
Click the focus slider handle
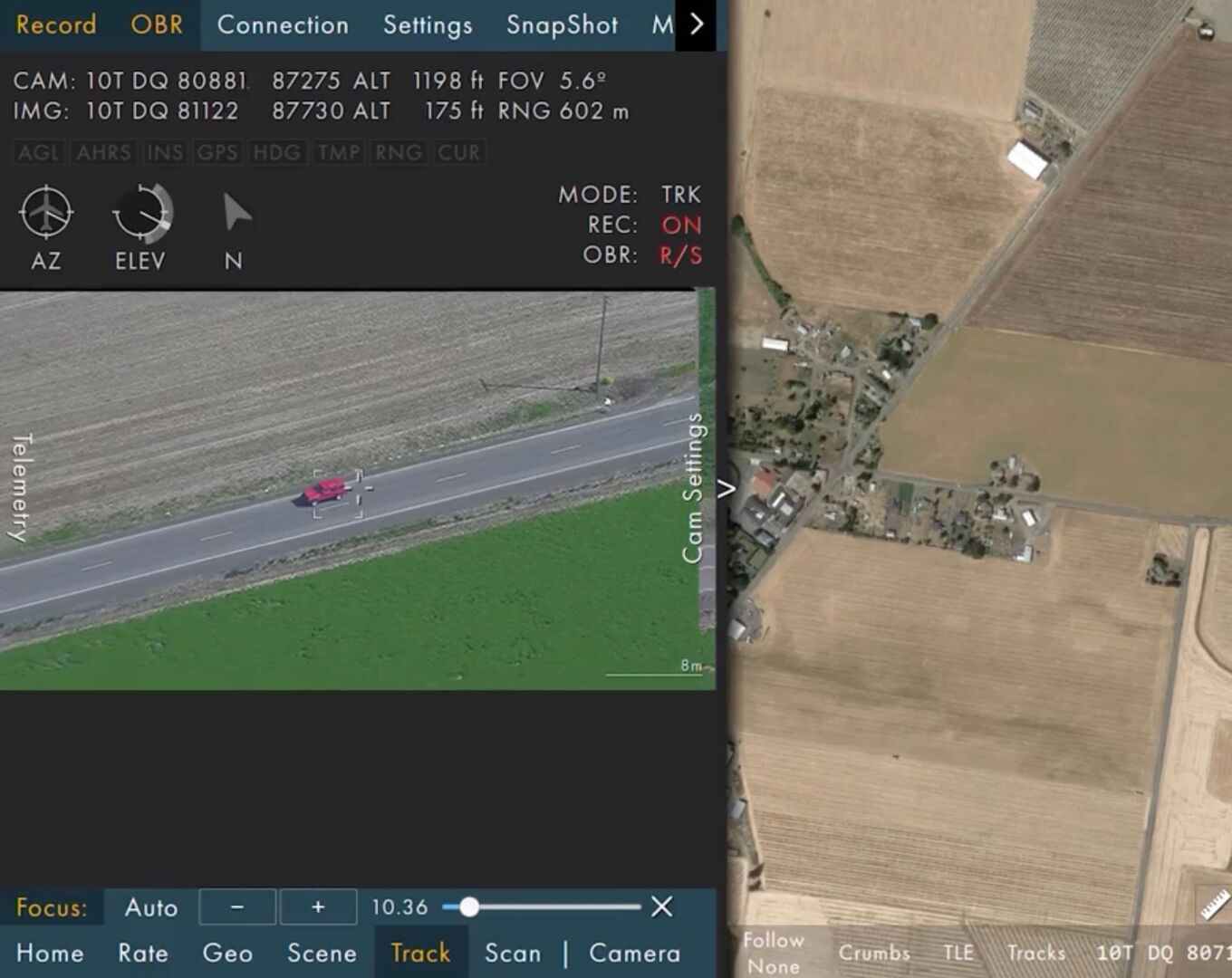pos(468,906)
